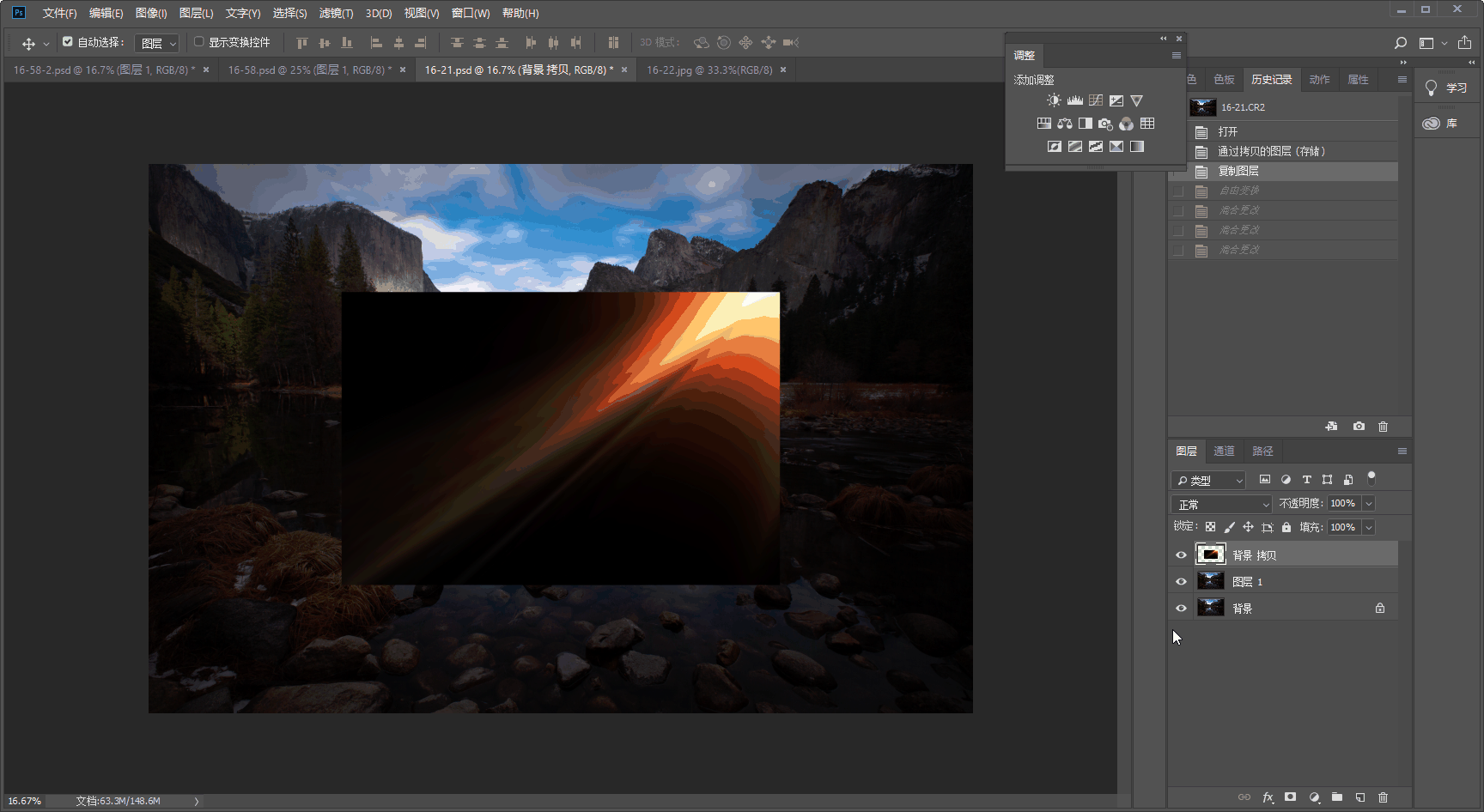Add a layer mask

tap(1290, 797)
